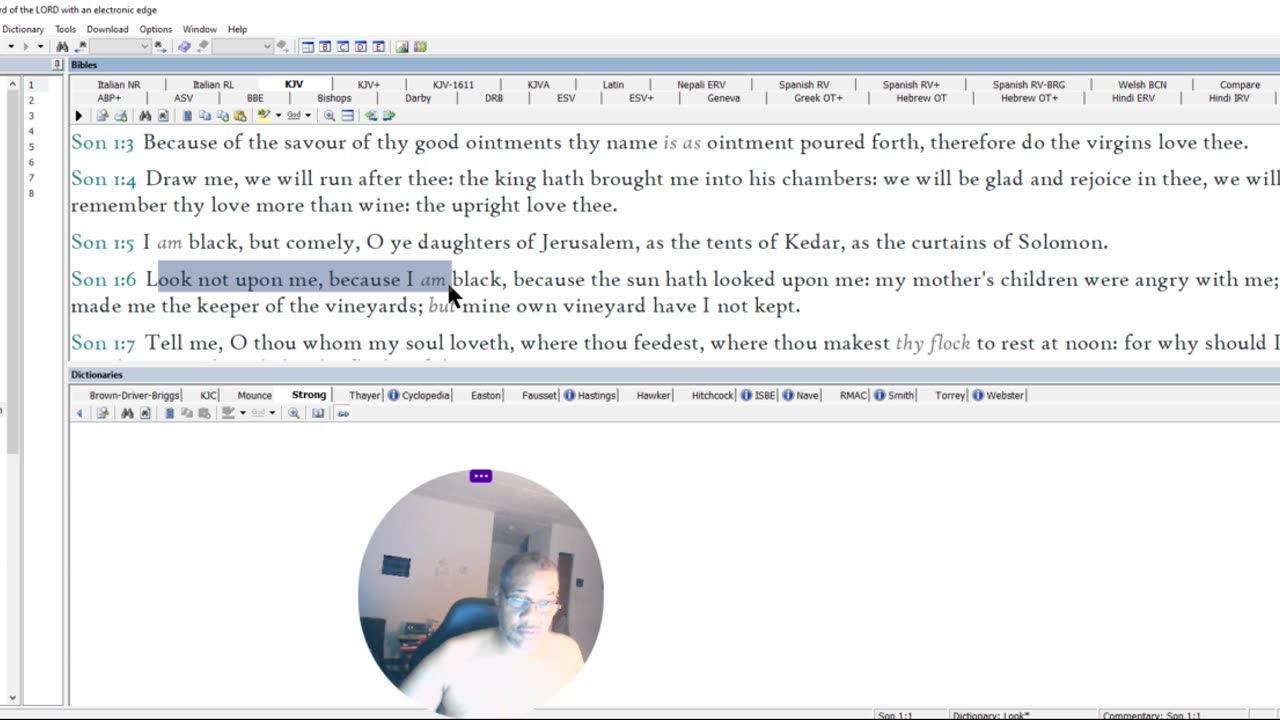Click the E layout icon in the main toolbar
This screenshot has width=1280, height=720.
pyautogui.click(x=379, y=47)
